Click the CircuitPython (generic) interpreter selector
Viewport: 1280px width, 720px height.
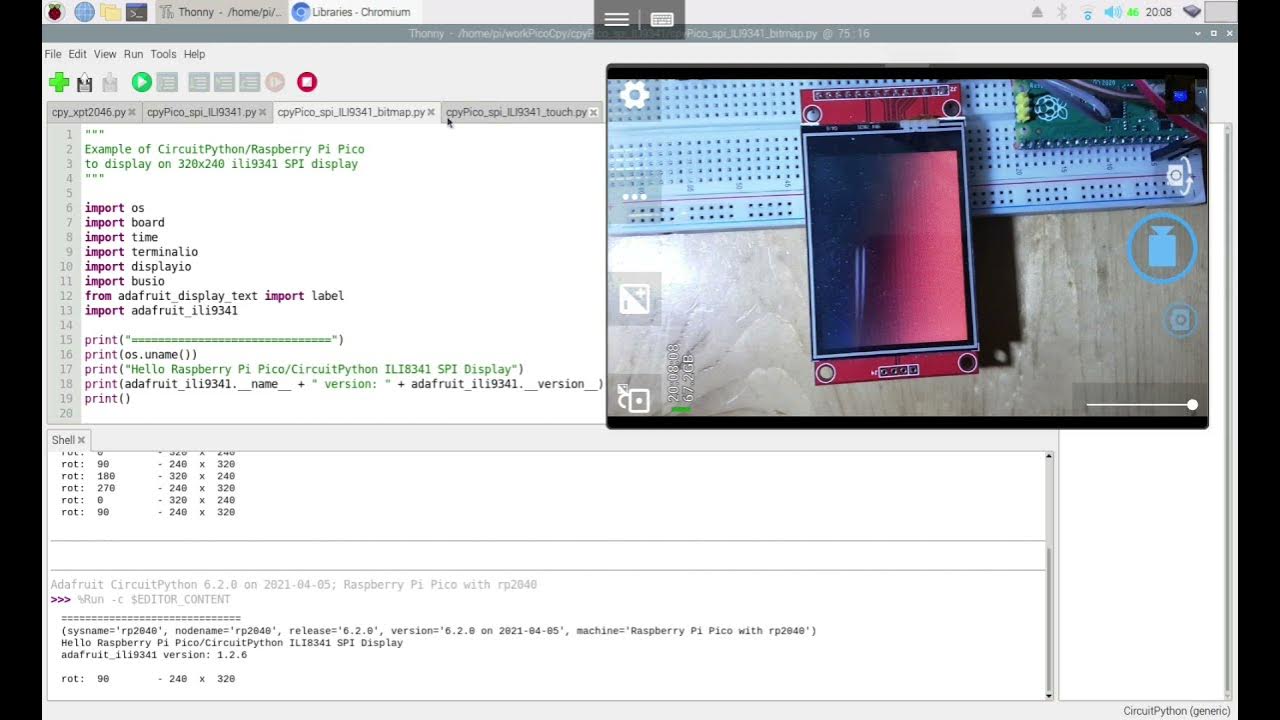1175,711
